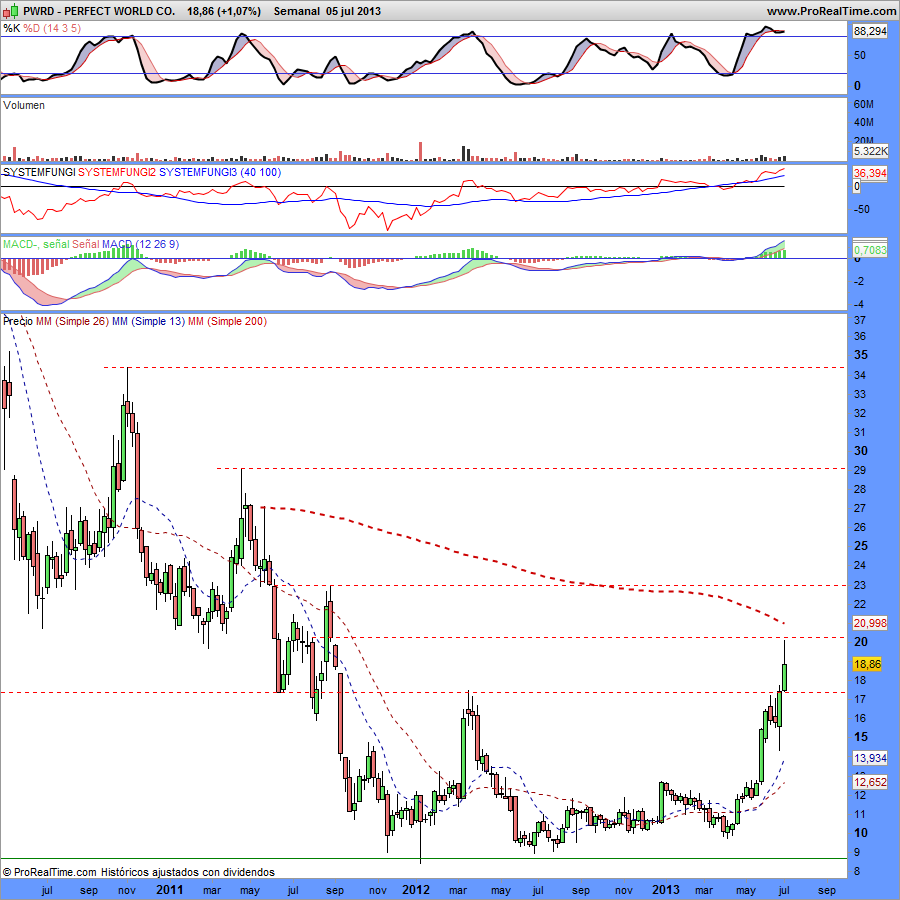Click the 18,86 (+1,07%) quote in header

224,11
